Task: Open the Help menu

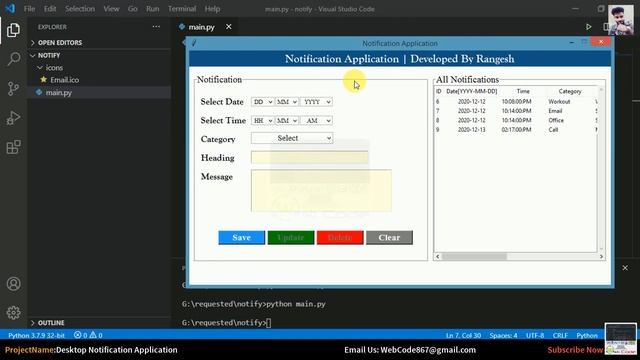Action: (212, 9)
